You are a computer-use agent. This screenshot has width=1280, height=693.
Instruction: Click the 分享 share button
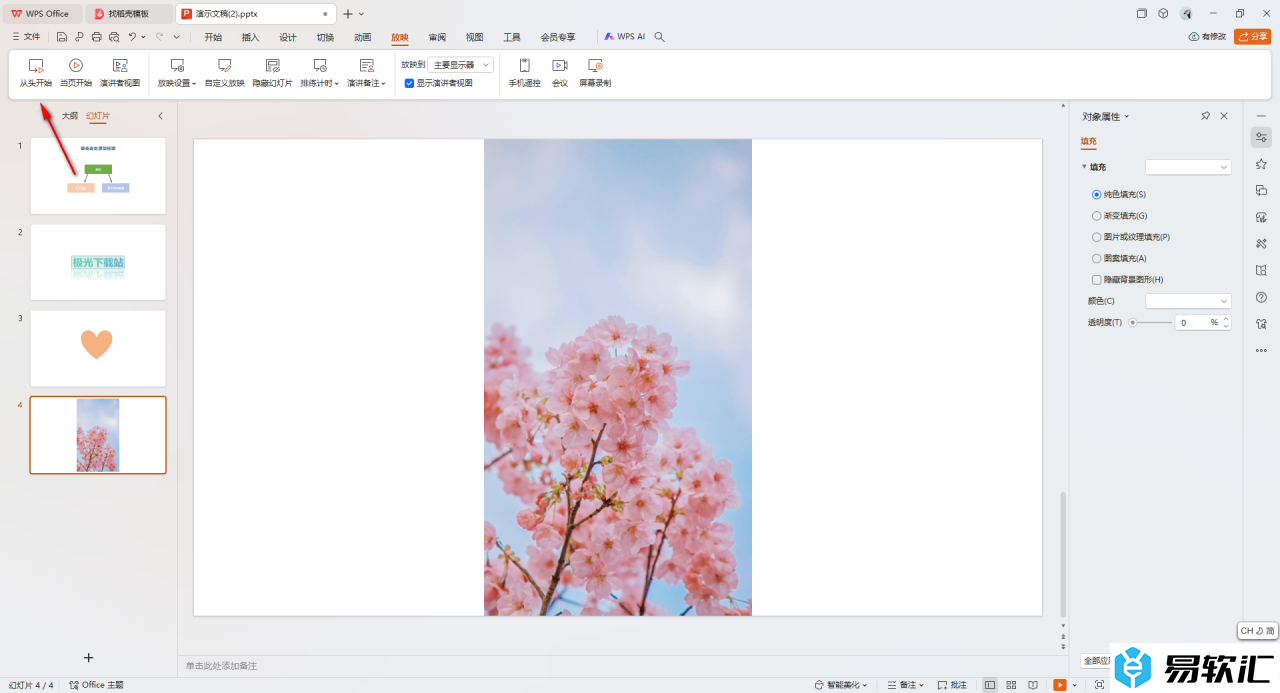(1253, 37)
